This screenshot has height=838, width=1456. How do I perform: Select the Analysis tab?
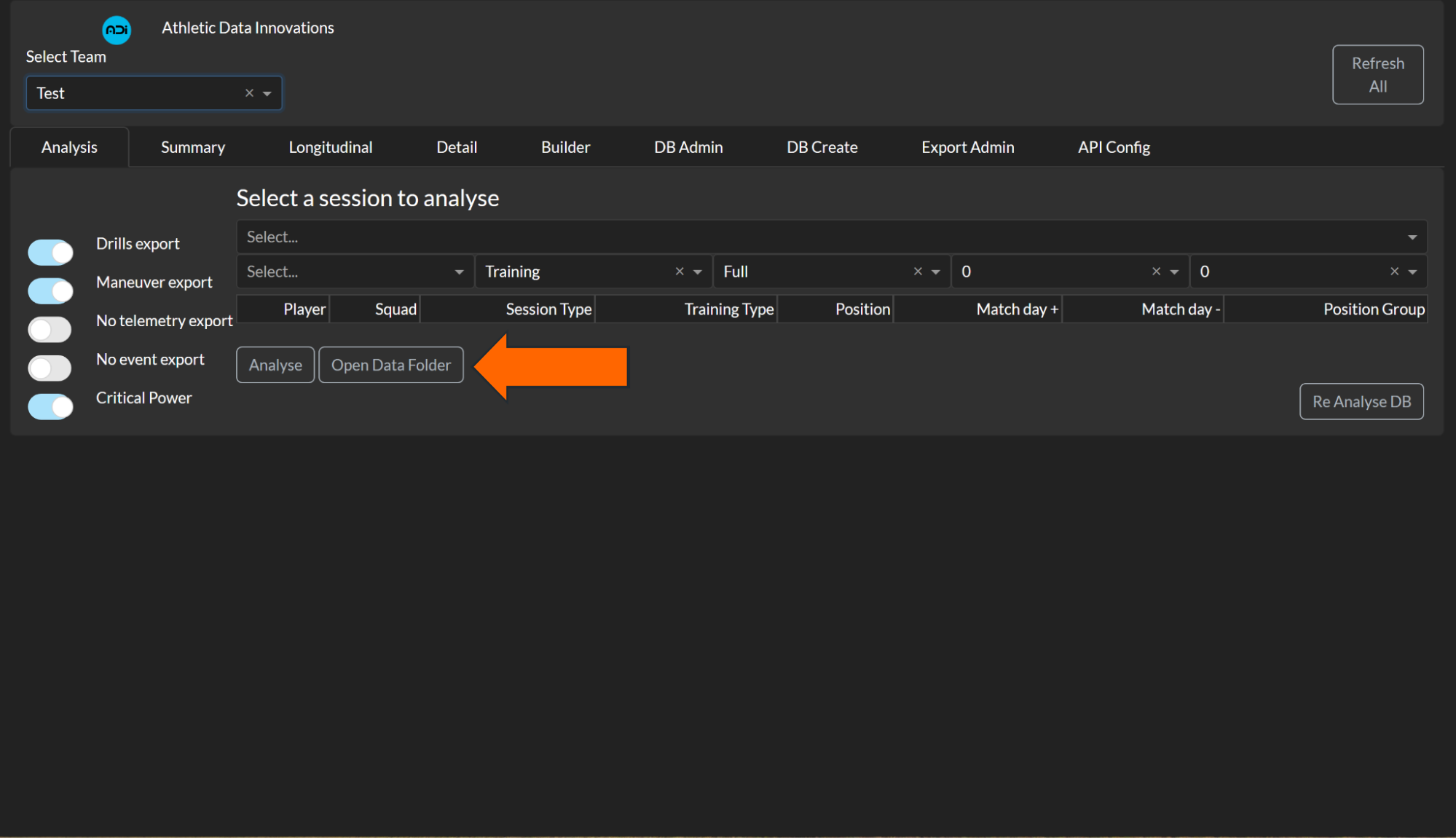tap(69, 147)
